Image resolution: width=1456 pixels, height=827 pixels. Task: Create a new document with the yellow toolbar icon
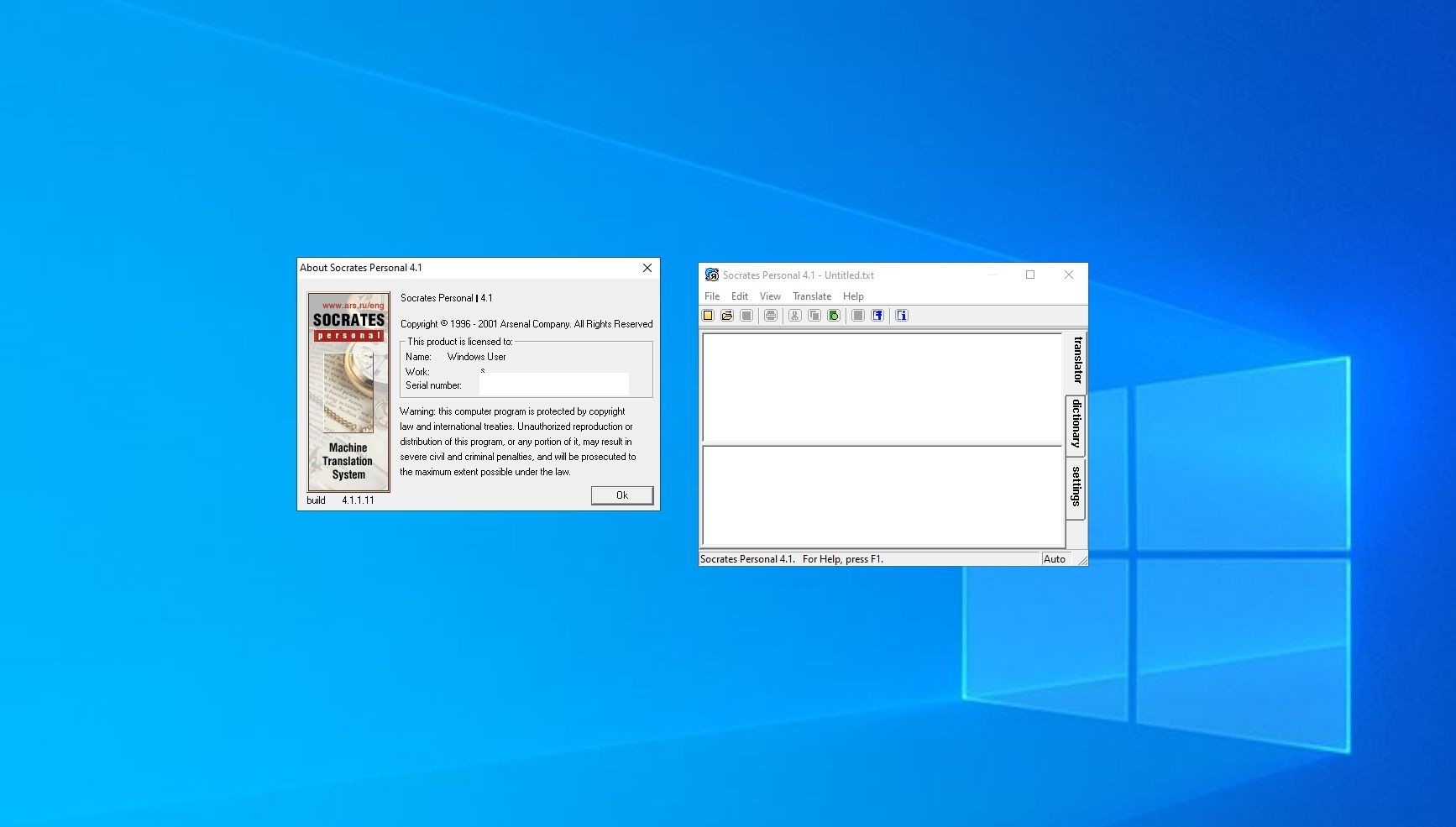708,316
